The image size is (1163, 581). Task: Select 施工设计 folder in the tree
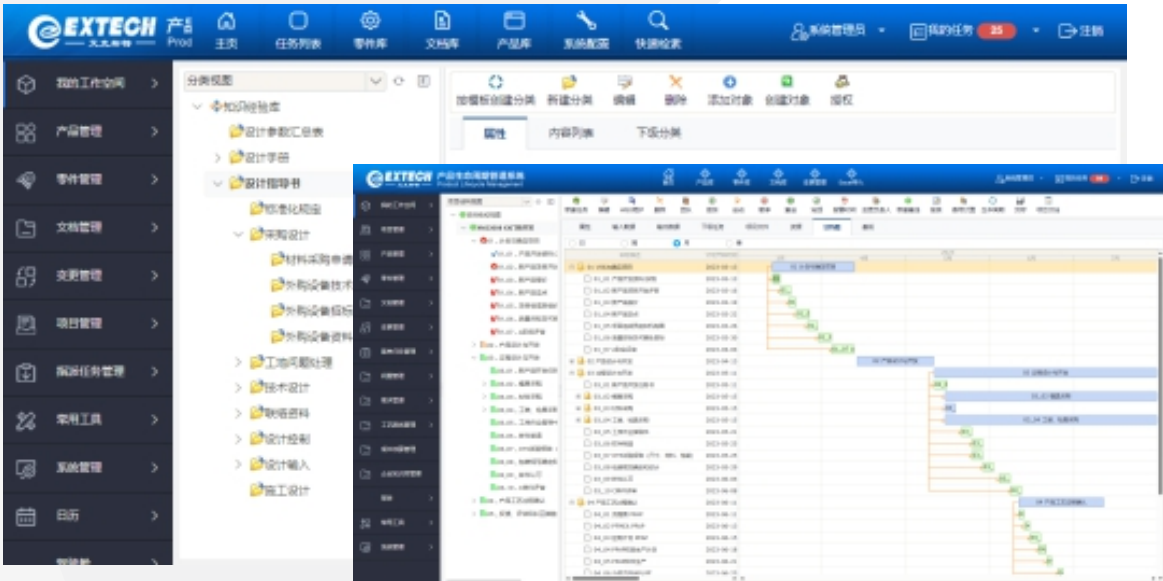click(x=280, y=490)
